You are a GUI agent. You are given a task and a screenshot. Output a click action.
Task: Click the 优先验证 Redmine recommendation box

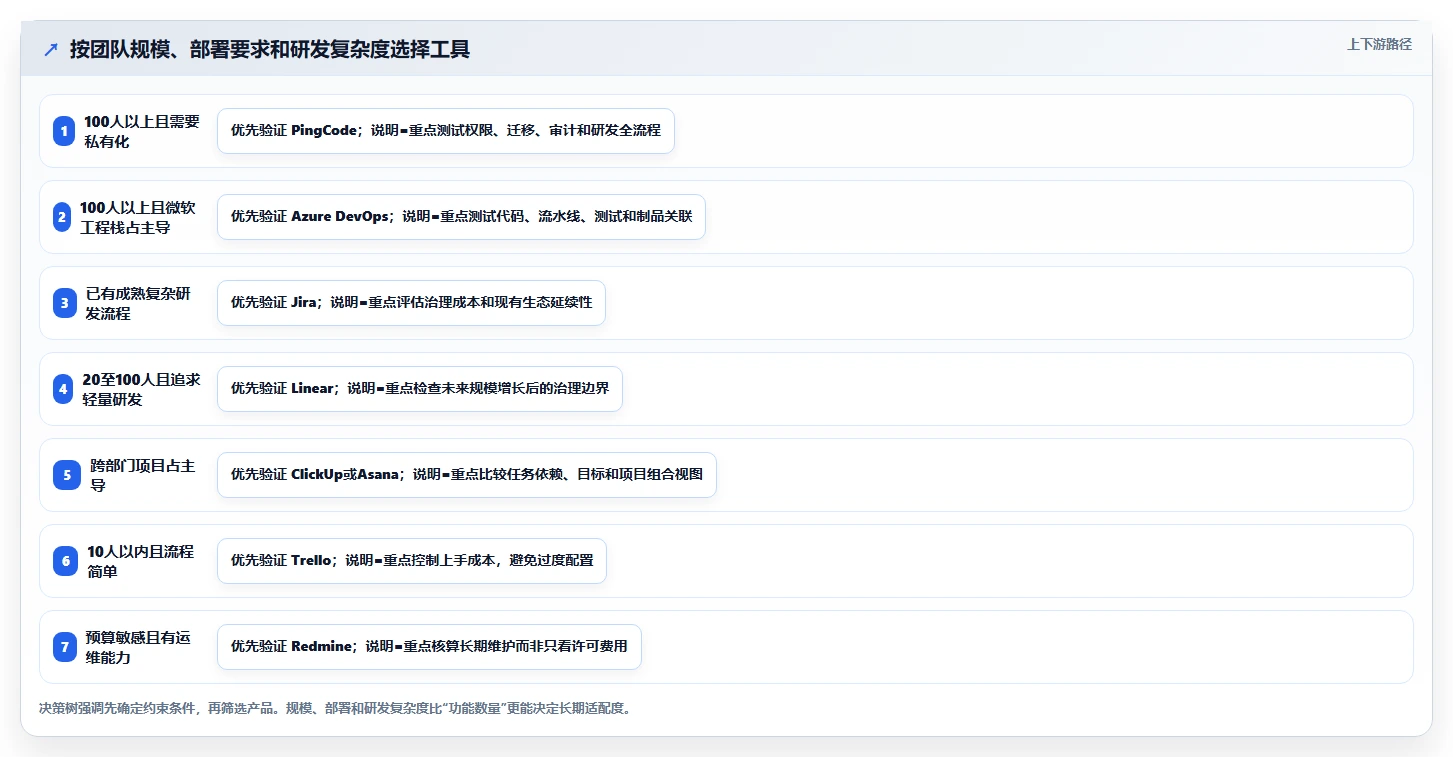pyautogui.click(x=429, y=647)
